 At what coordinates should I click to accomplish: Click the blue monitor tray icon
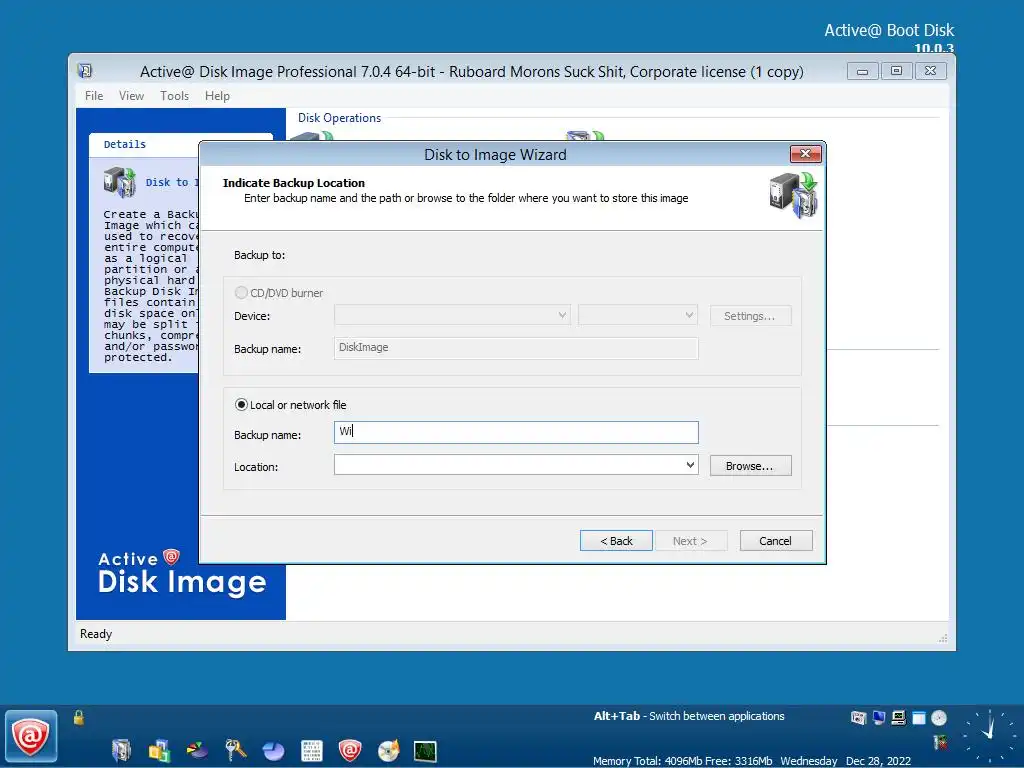pos(879,718)
